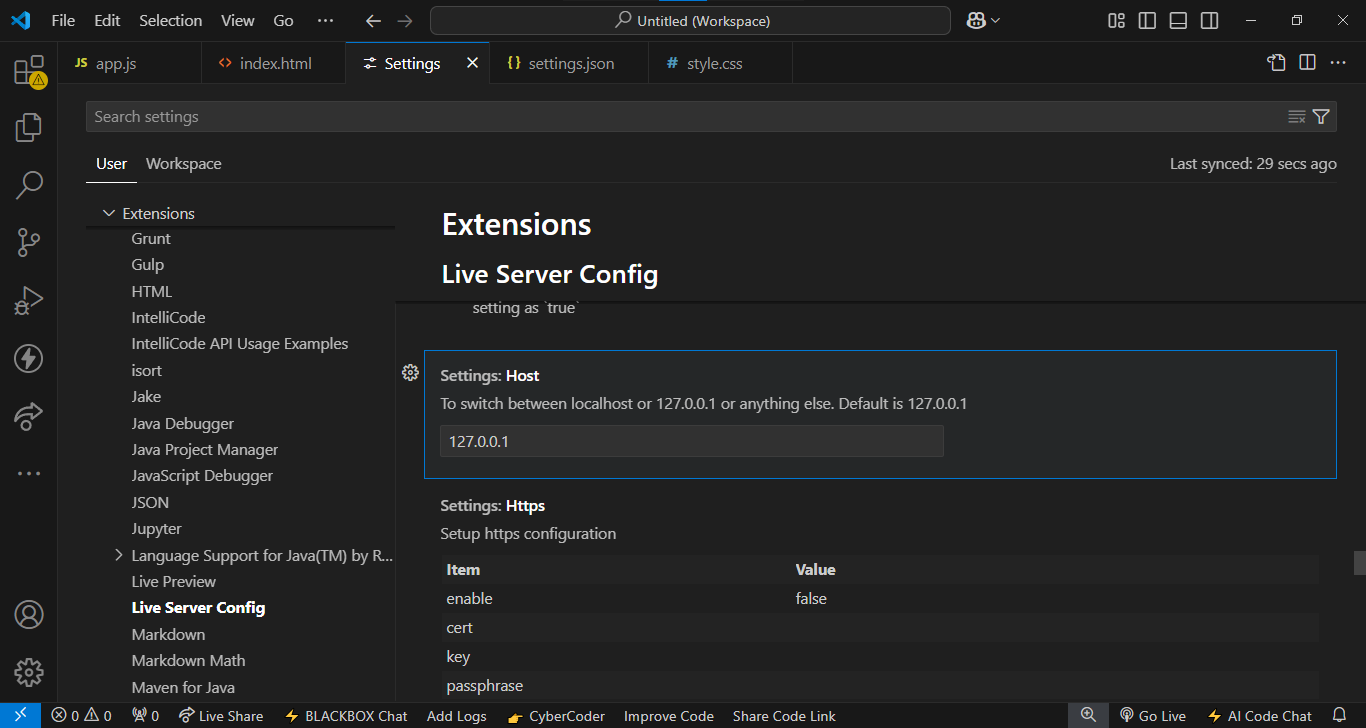Select JavaScript Debugger in settings tree
The image size is (1366, 728).
coord(202,476)
